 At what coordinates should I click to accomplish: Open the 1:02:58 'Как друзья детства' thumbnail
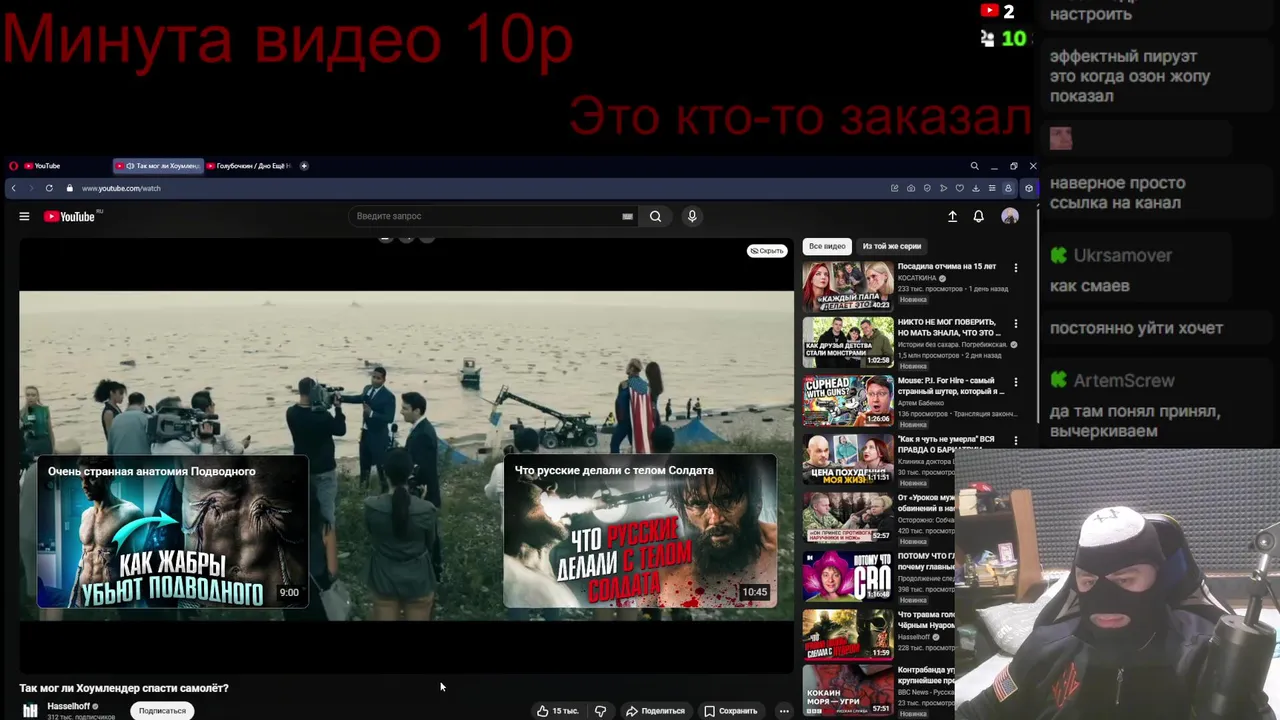tap(848, 343)
